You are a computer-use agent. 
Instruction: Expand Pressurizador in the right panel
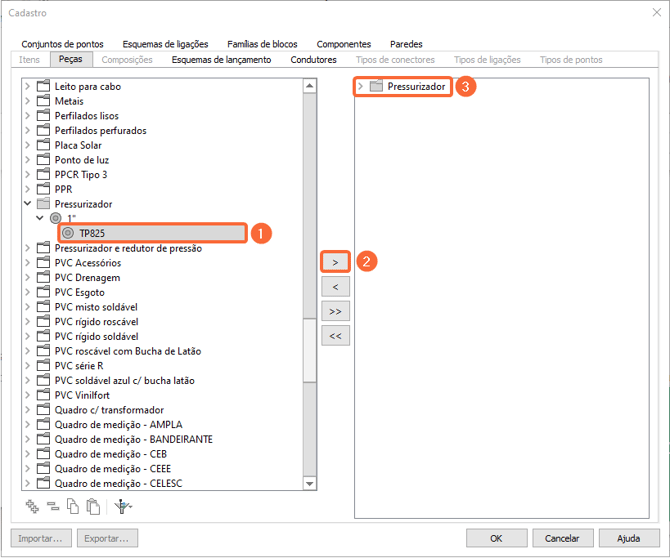361,87
